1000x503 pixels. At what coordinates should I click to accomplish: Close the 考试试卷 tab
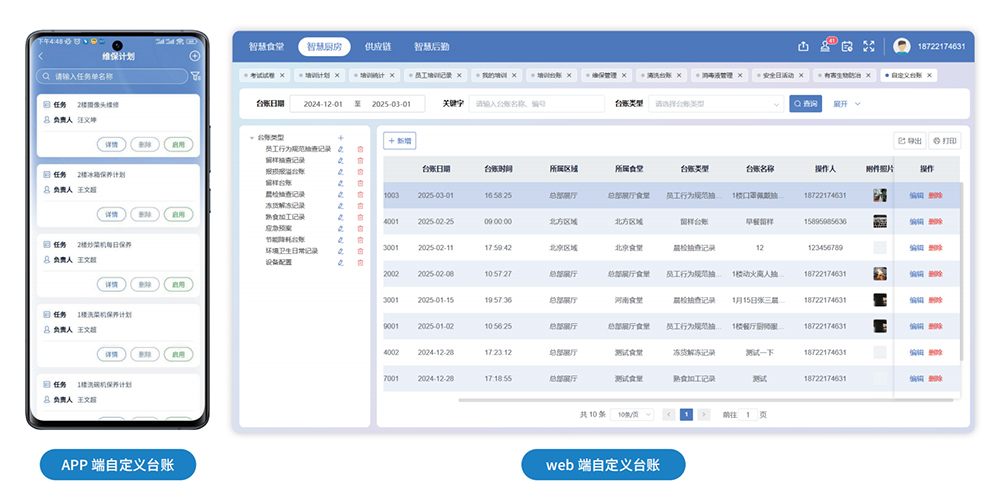point(282,75)
